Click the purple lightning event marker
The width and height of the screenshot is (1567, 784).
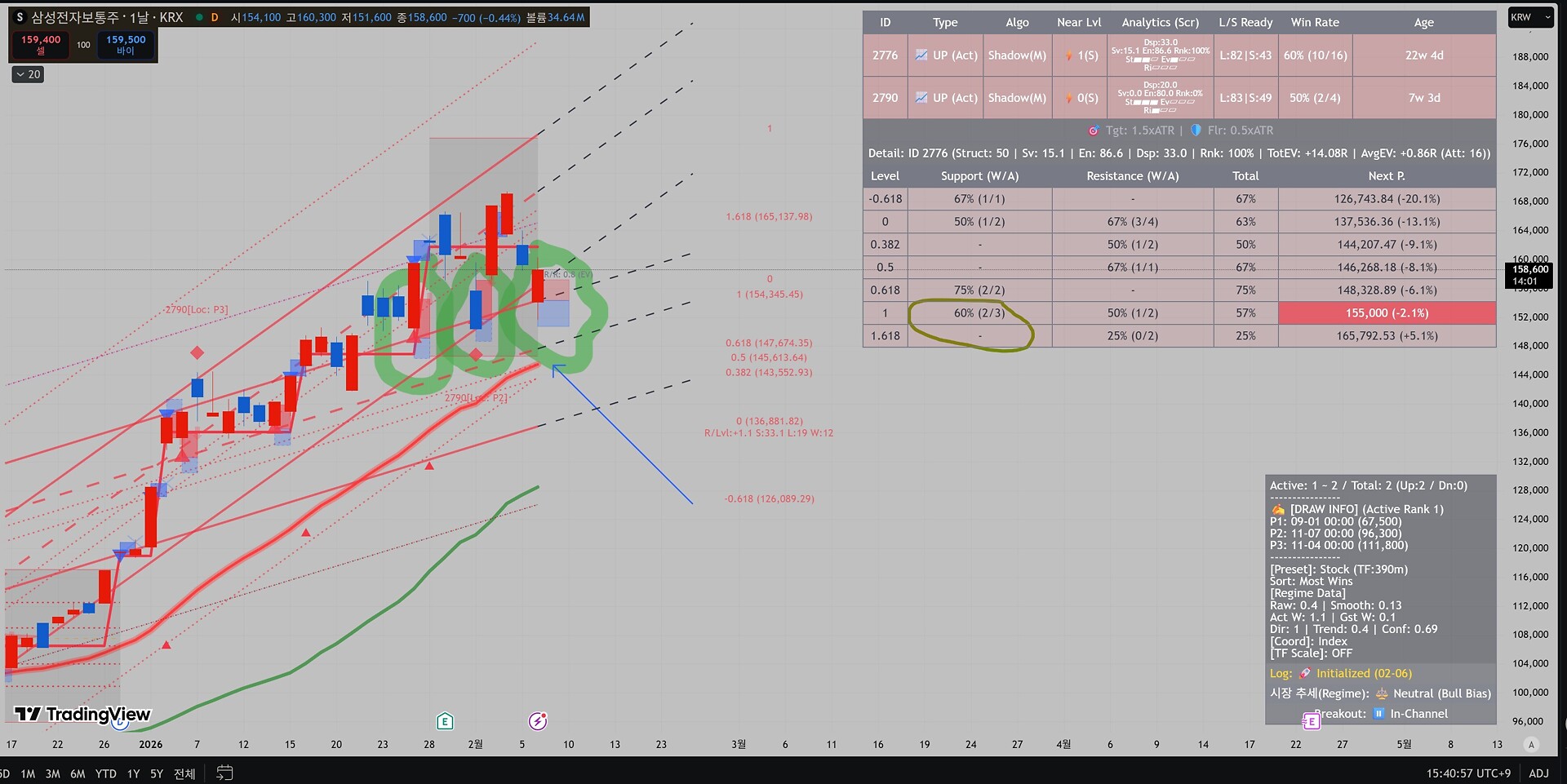(x=538, y=721)
